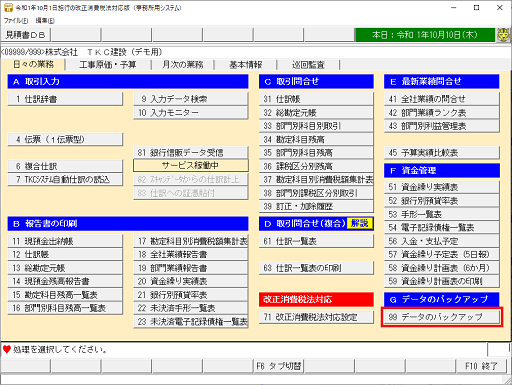Open 33 部門別科目別取引
512x385 pixels.
pos(316,126)
